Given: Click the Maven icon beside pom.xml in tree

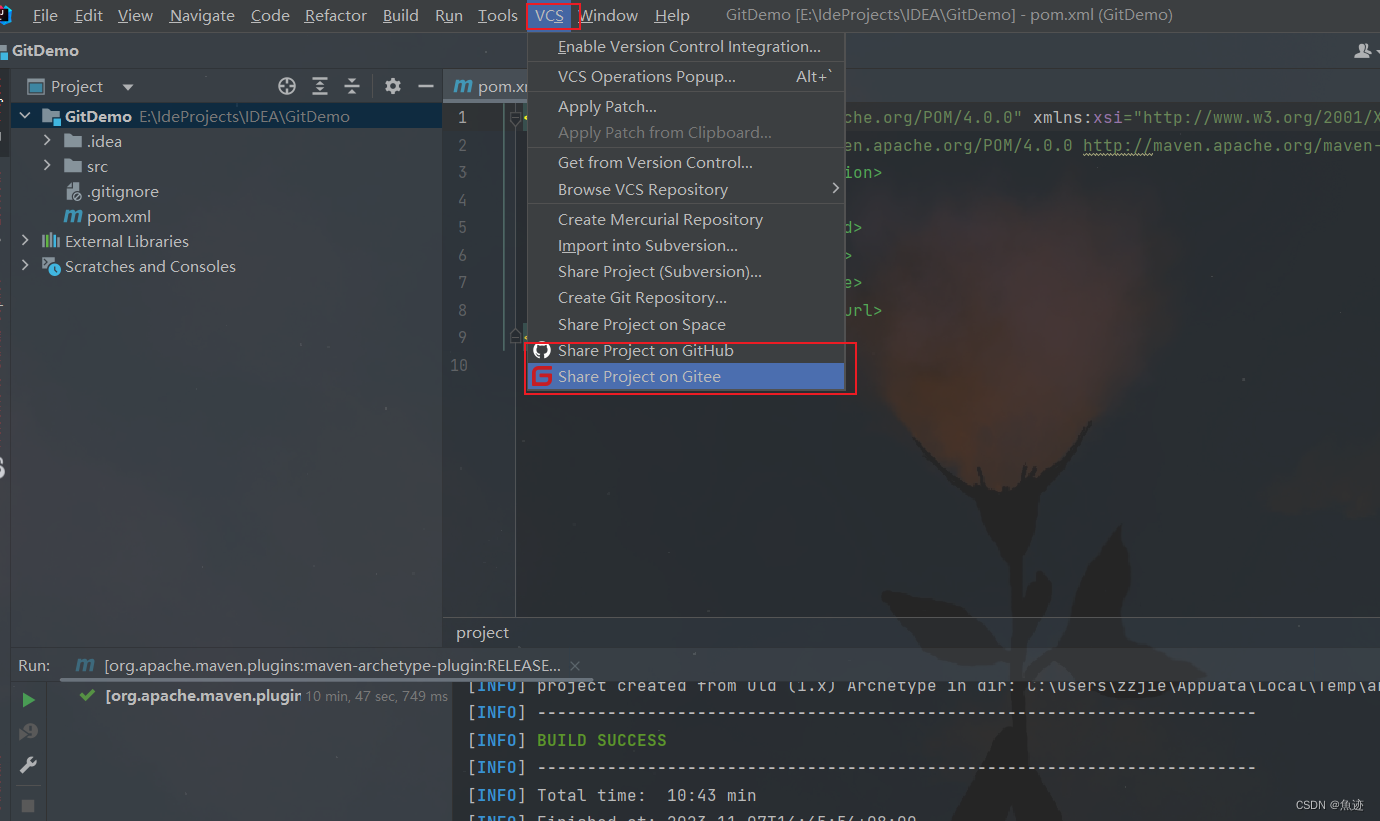Looking at the screenshot, I should pos(73,216).
